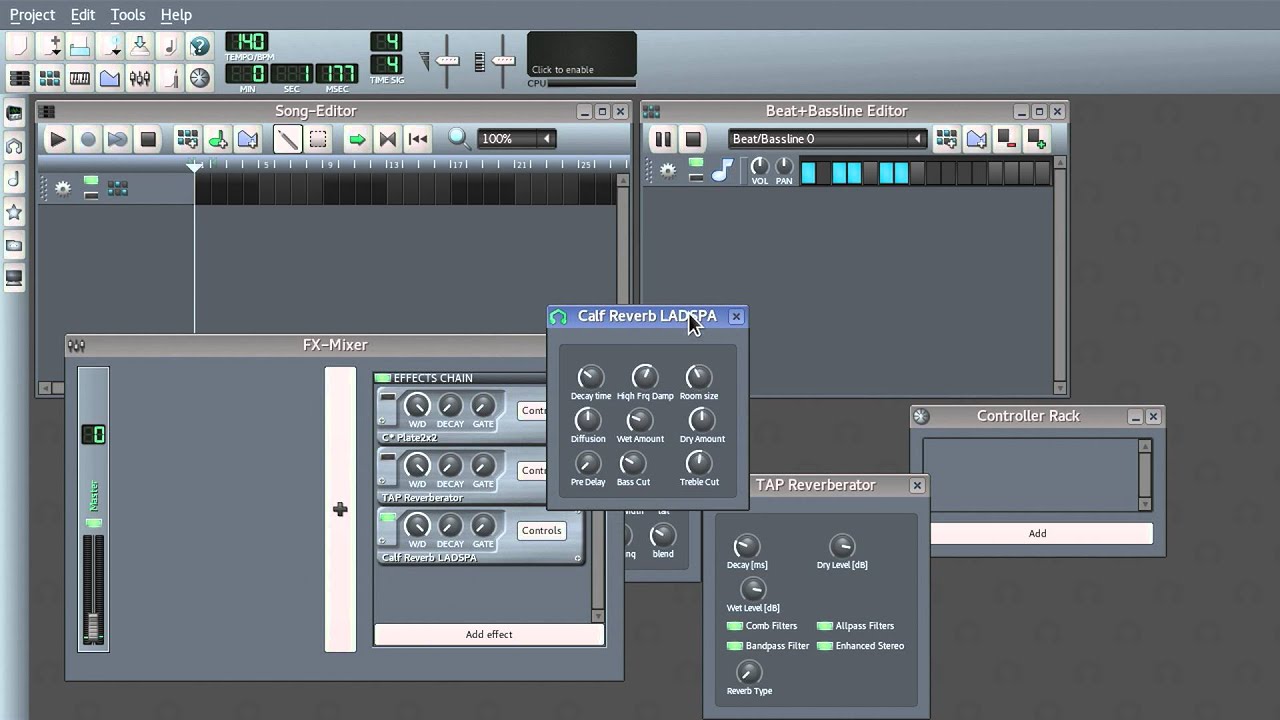The height and width of the screenshot is (720, 1280).
Task: Mute the Beat+Bassline track green LED
Action: pos(696,162)
